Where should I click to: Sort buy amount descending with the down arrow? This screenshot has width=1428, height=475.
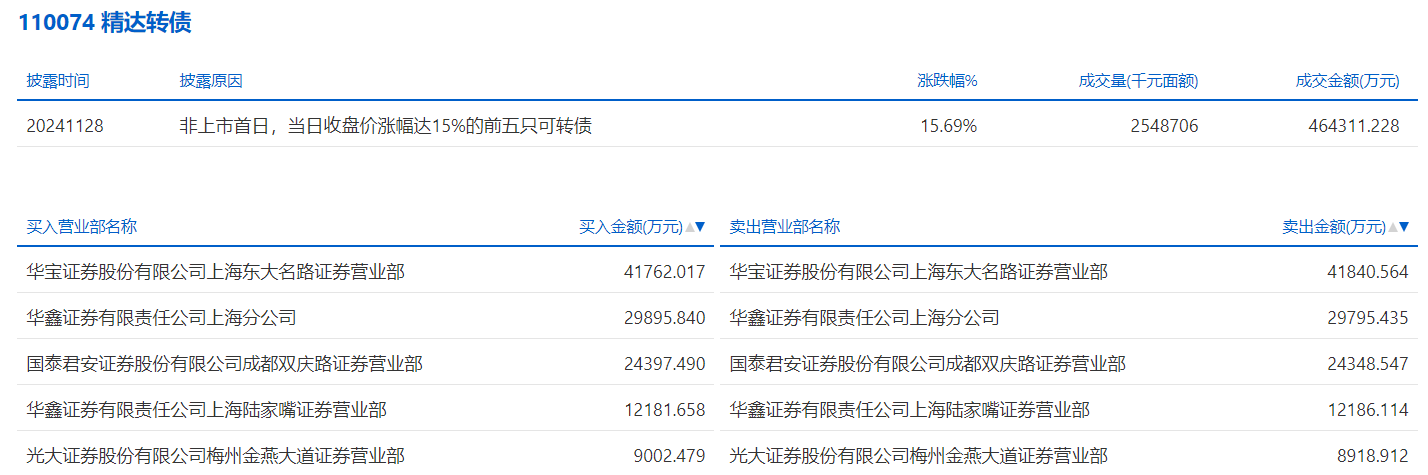point(701,227)
